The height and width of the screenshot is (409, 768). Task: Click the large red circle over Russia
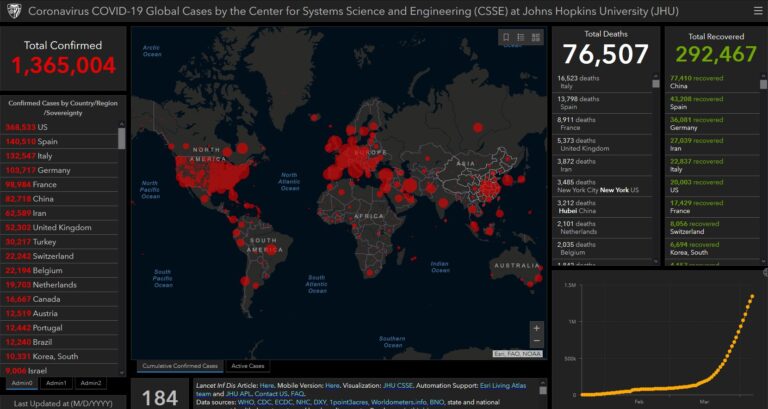478,128
